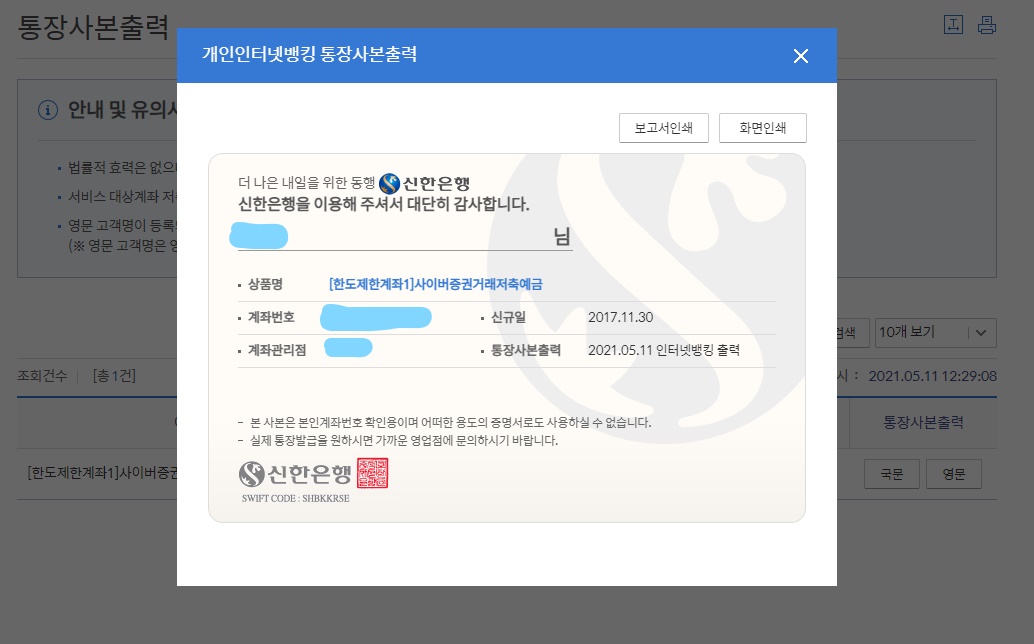Click the Shinhan Bank logo at card bottom
The height and width of the screenshot is (644, 1034).
[x=295, y=474]
